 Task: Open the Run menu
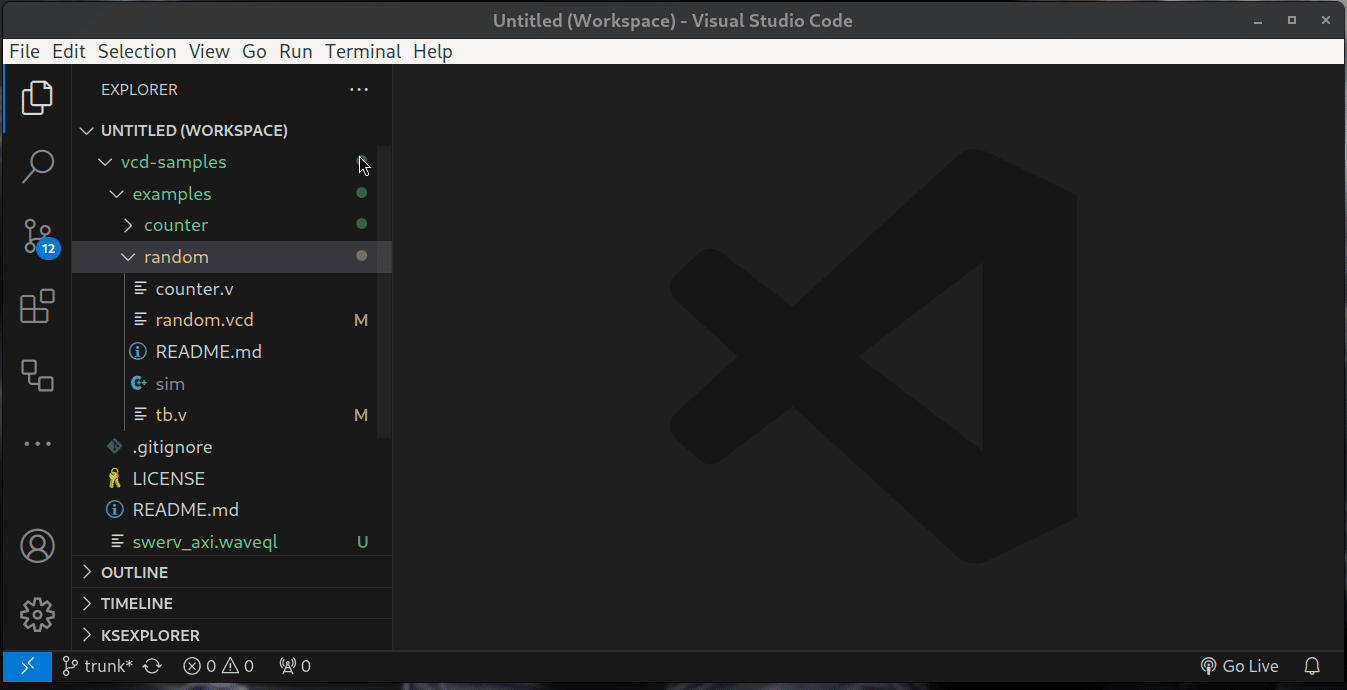tap(296, 51)
